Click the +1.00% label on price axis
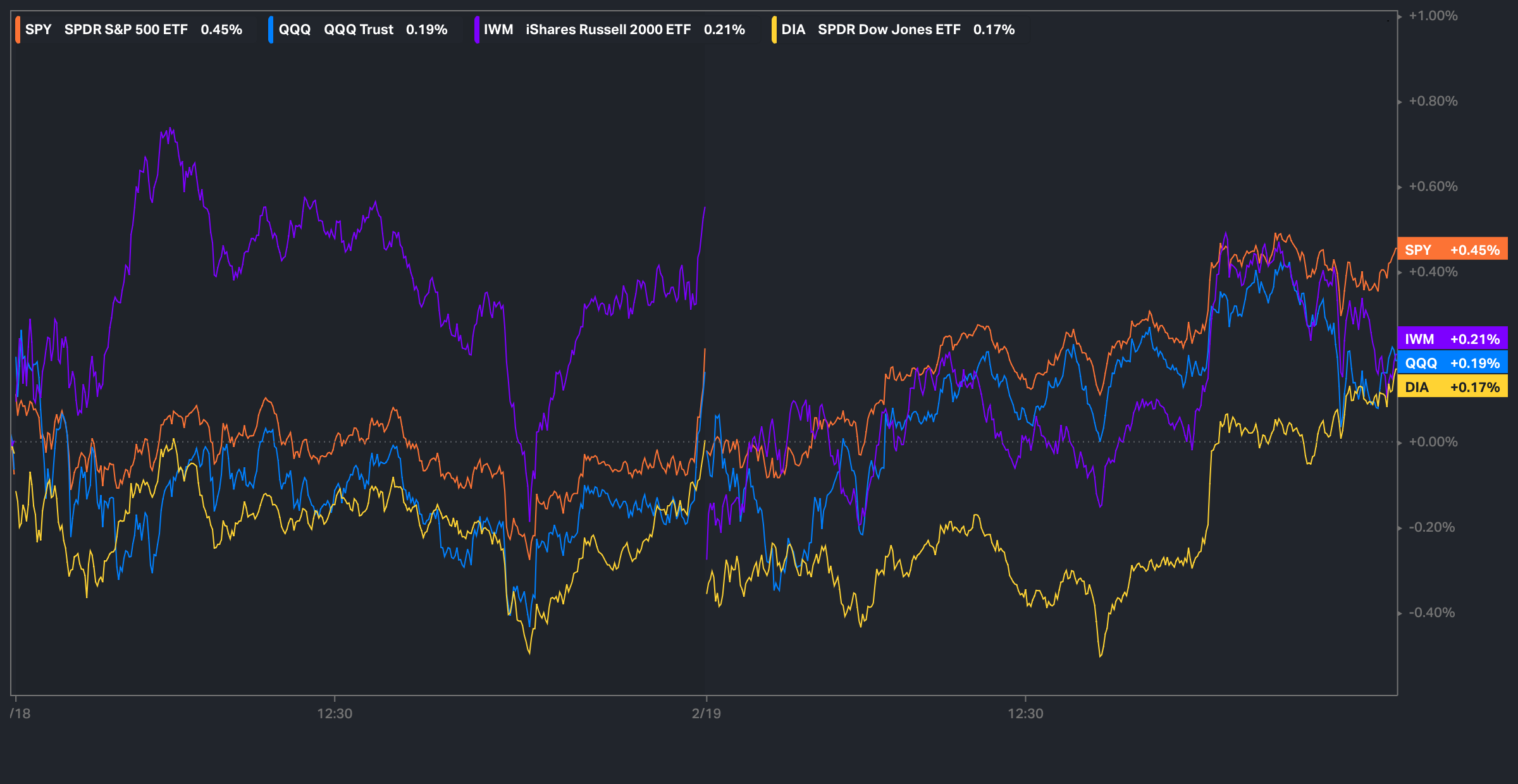 1433,16
